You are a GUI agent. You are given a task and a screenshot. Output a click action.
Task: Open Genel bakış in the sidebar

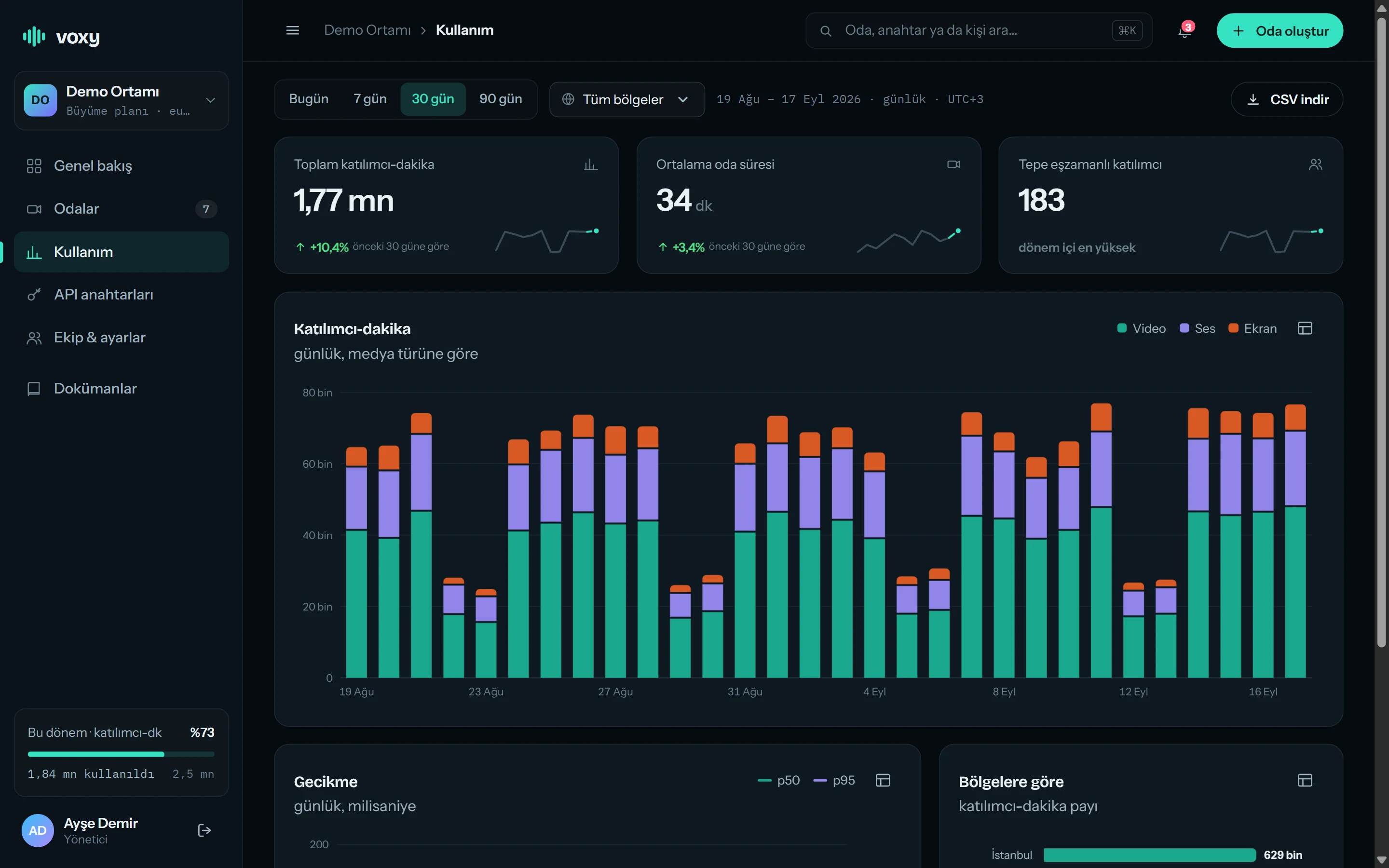coord(122,166)
